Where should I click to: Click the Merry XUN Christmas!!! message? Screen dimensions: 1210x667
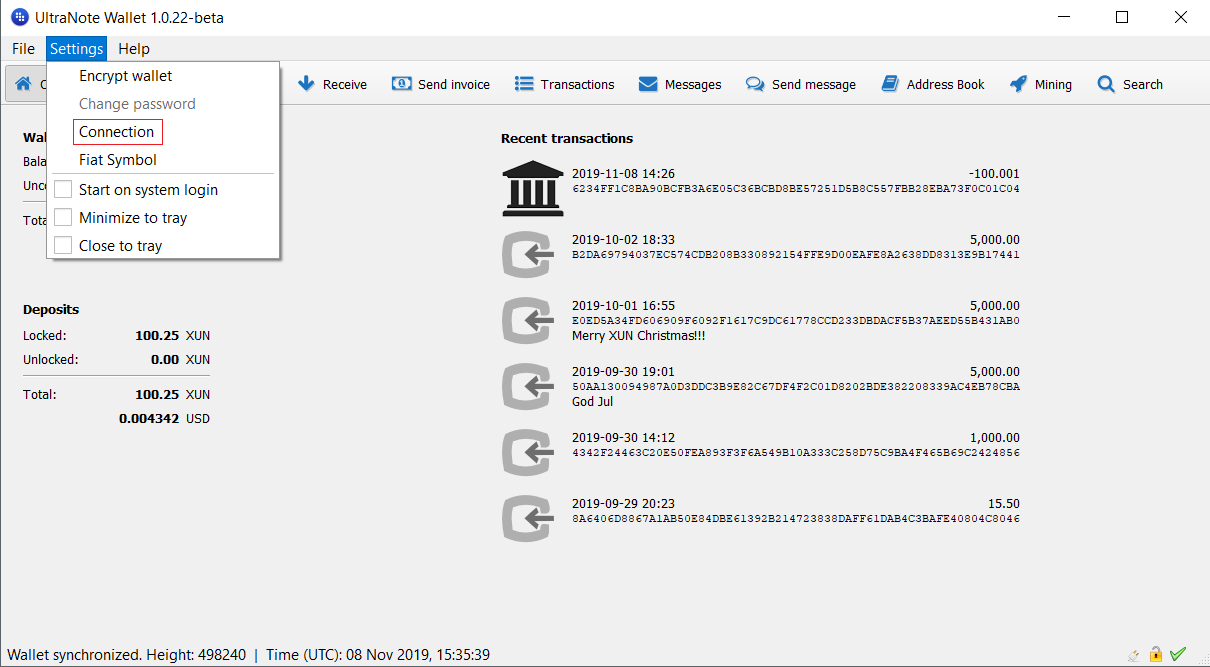(x=639, y=336)
